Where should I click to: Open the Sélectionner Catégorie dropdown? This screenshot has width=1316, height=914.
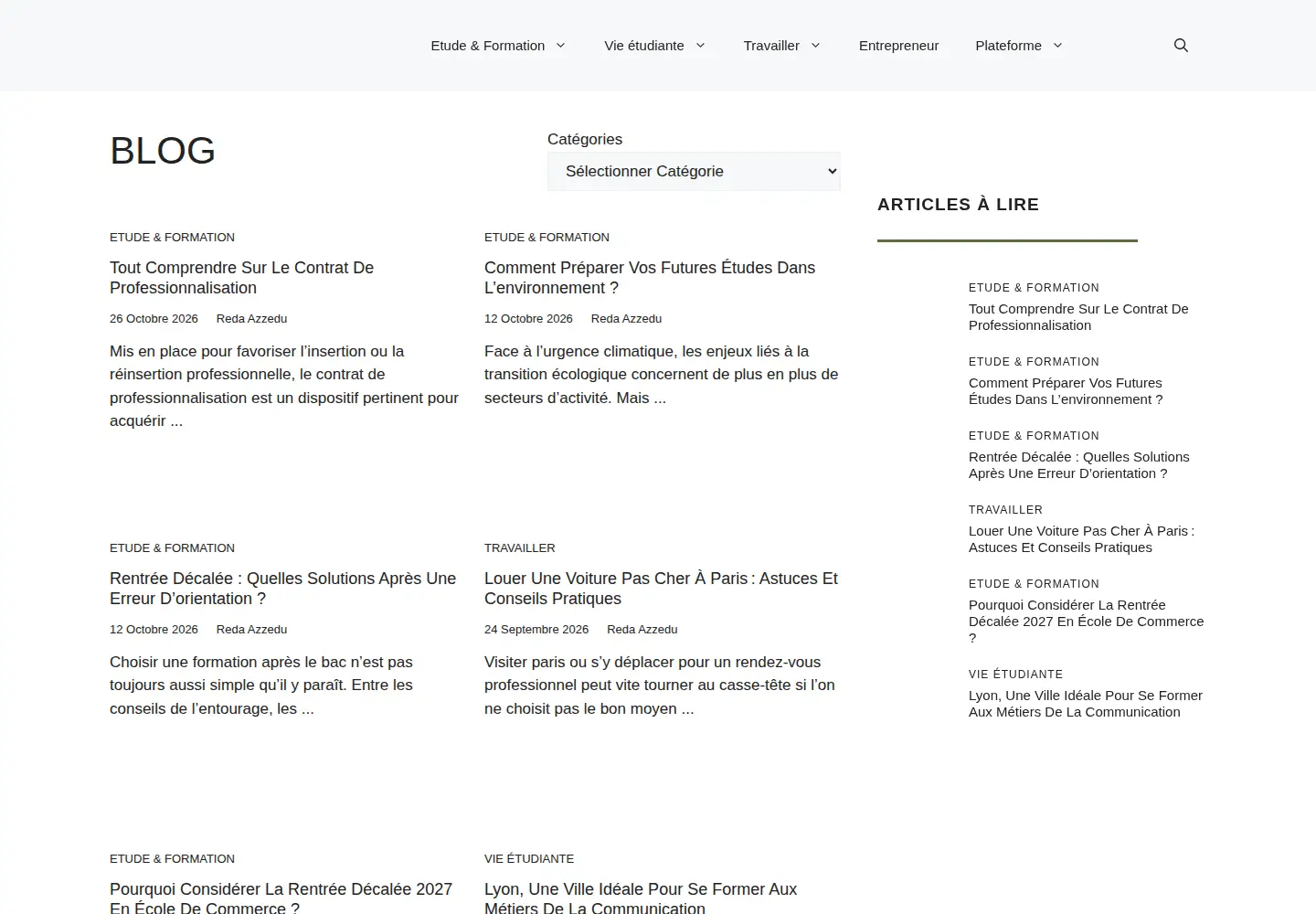point(694,171)
